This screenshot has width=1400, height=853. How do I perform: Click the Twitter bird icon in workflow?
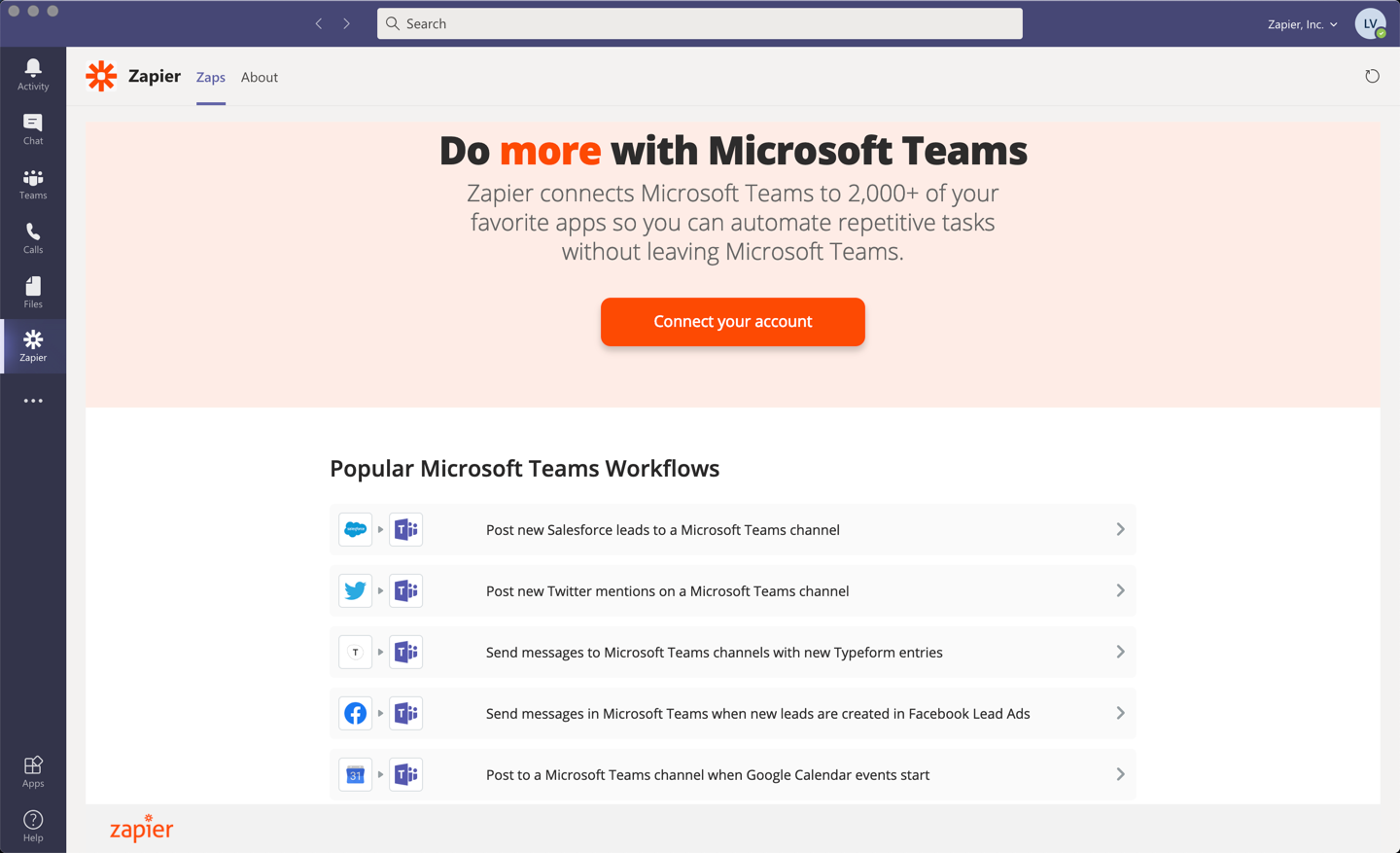[356, 591]
